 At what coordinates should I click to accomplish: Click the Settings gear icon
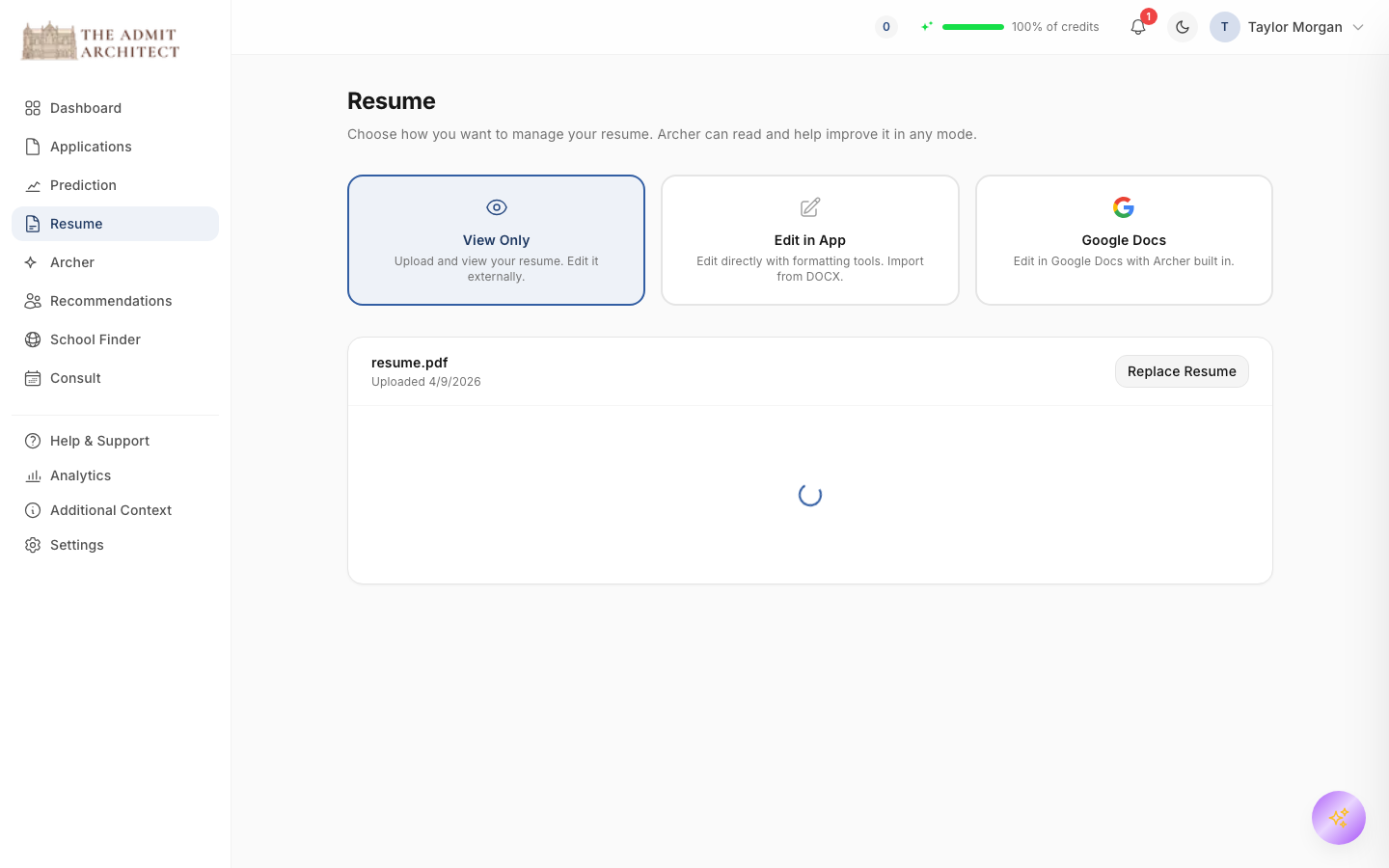tap(33, 545)
